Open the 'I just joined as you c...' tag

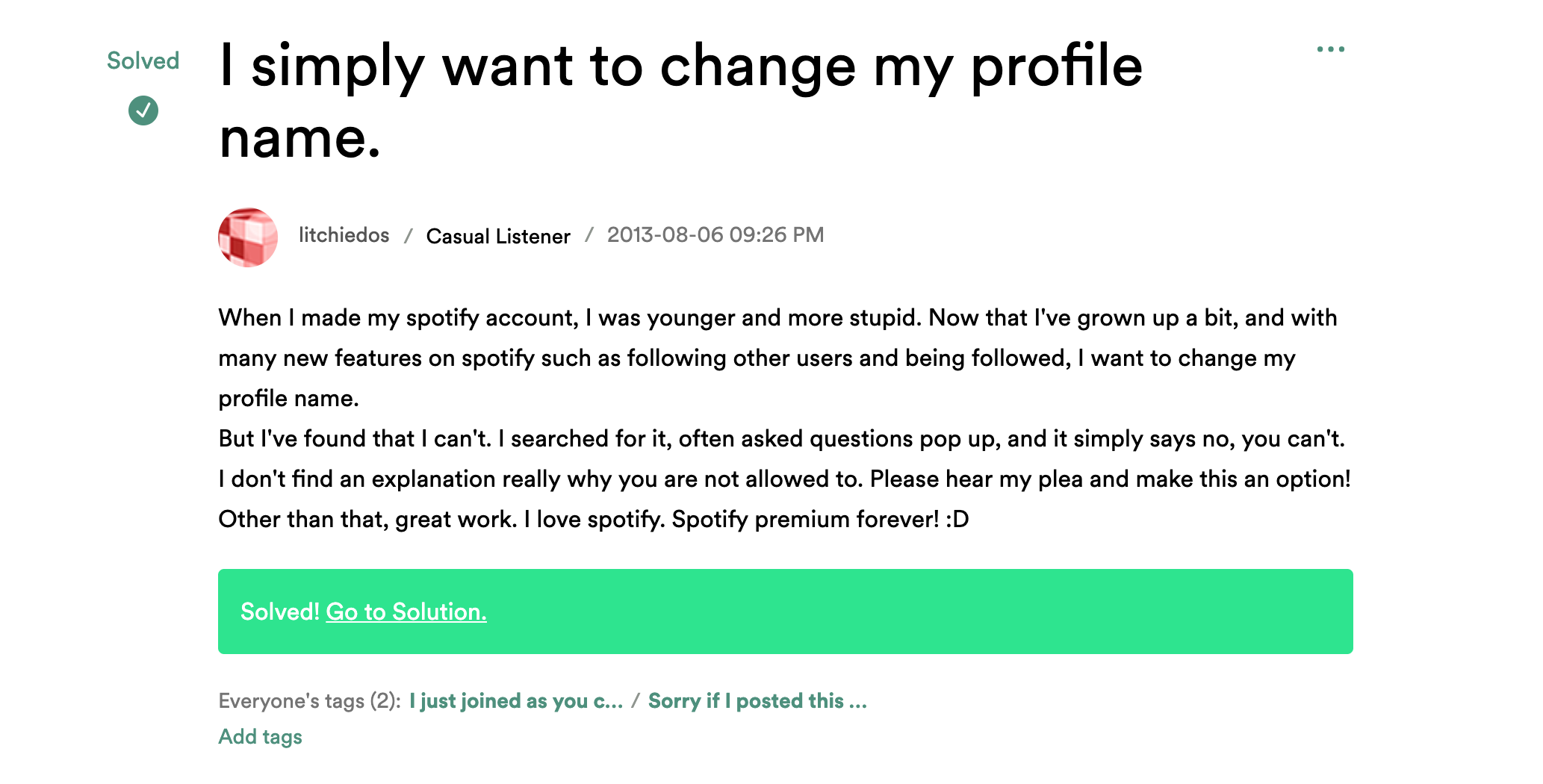(516, 701)
